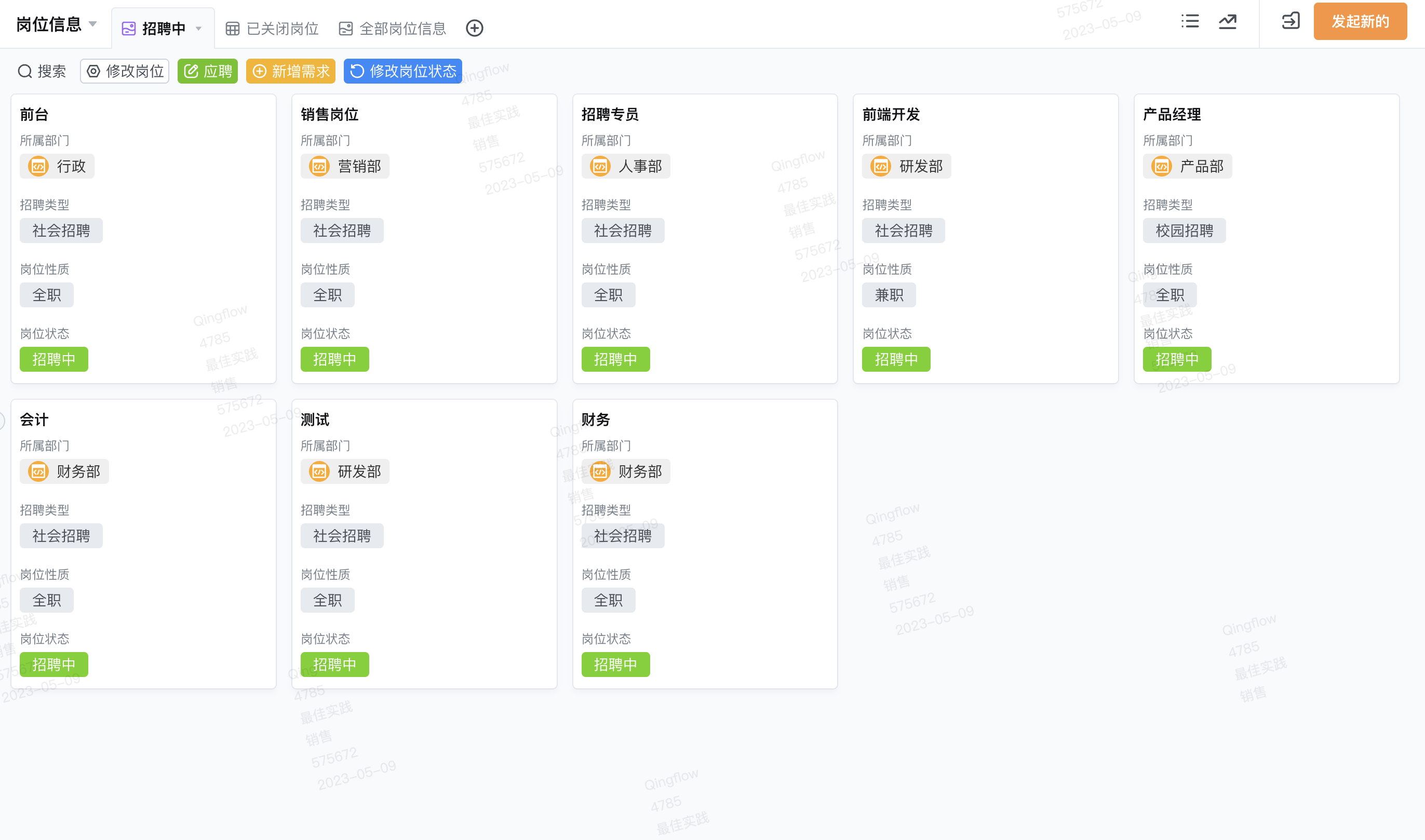
Task: Switch to the 全部岗位信息 tab
Action: tap(392, 29)
